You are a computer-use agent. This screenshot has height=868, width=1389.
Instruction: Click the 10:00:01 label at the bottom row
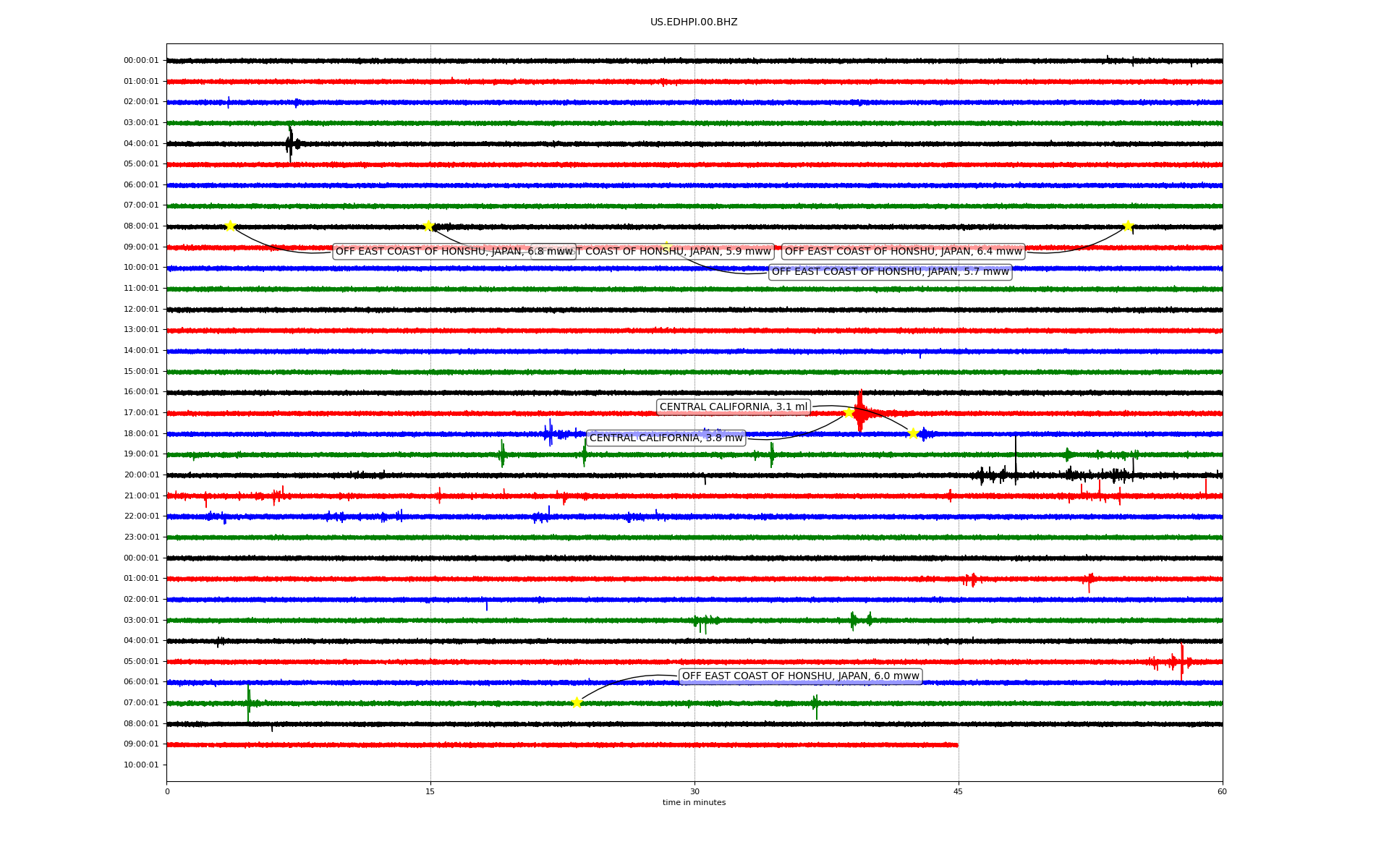click(x=141, y=765)
